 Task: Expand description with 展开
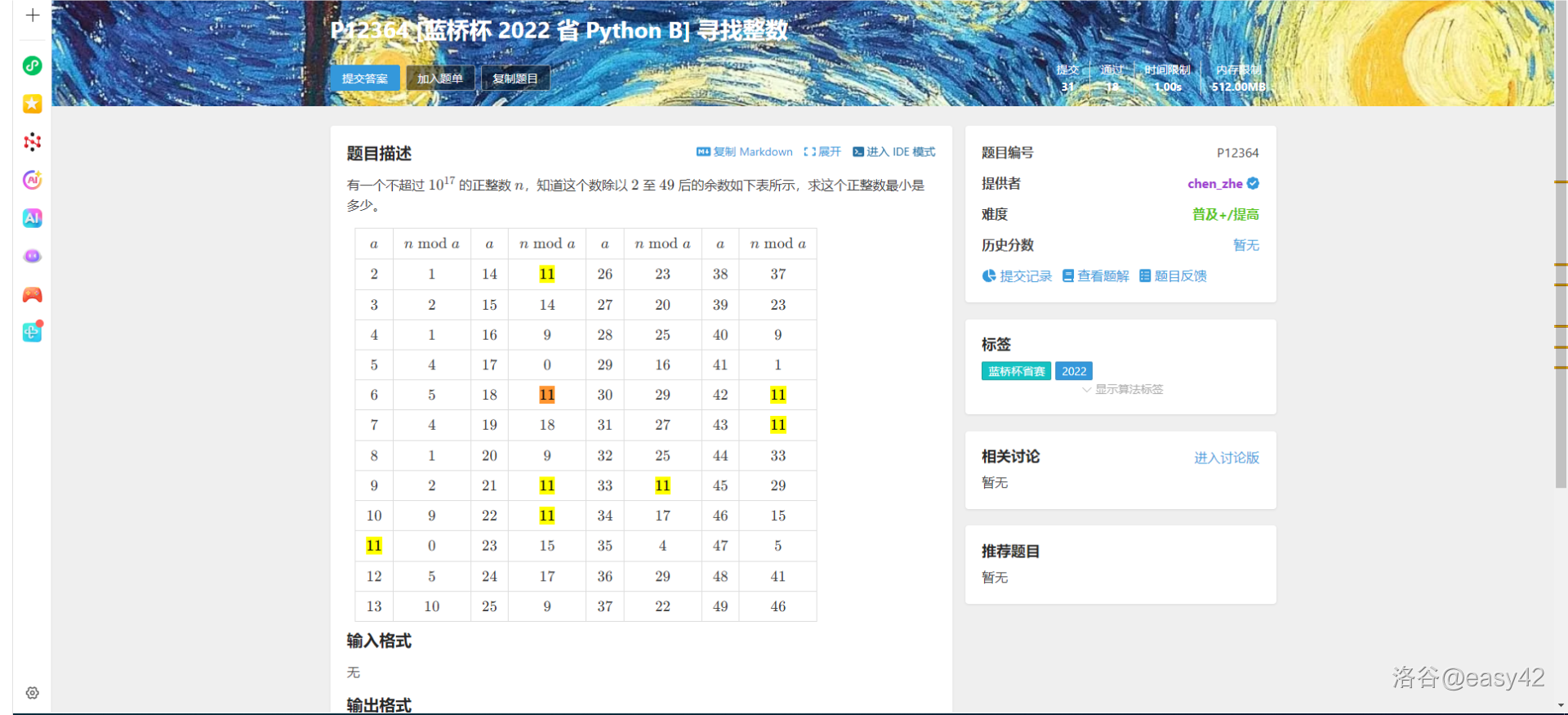point(822,152)
